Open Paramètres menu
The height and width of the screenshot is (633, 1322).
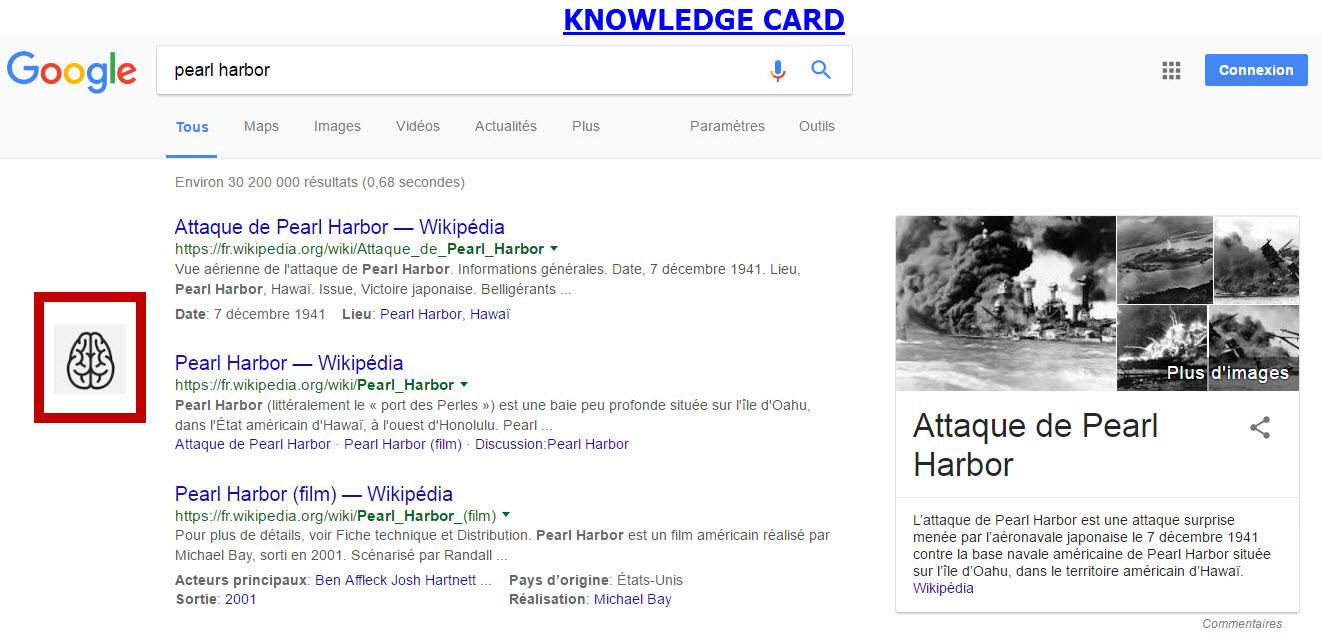[x=727, y=126]
